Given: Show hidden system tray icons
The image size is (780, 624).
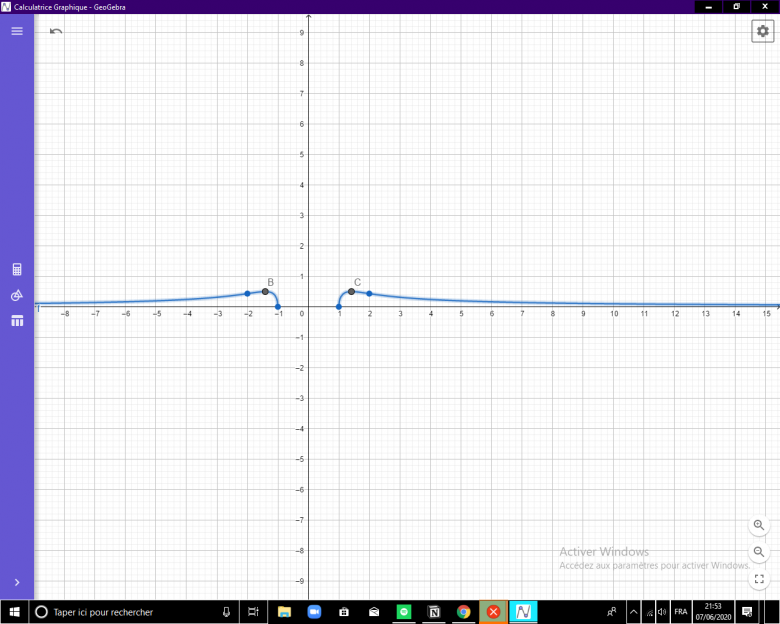Looking at the screenshot, I should point(633,611).
